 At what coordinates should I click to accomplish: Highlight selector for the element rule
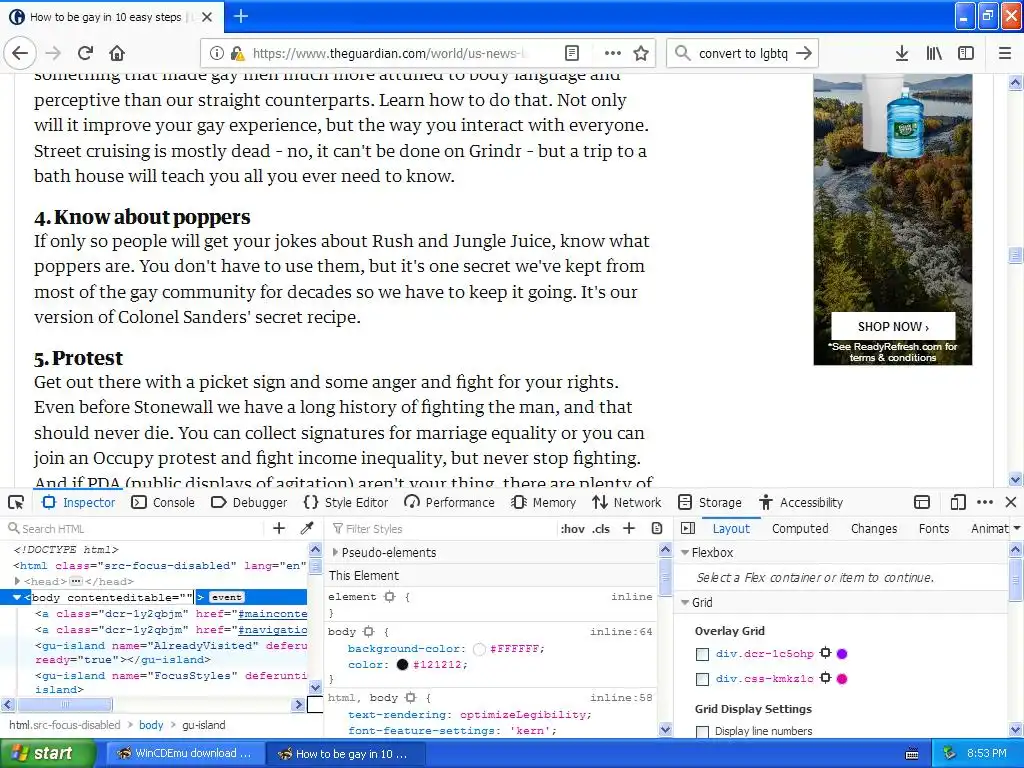click(390, 596)
